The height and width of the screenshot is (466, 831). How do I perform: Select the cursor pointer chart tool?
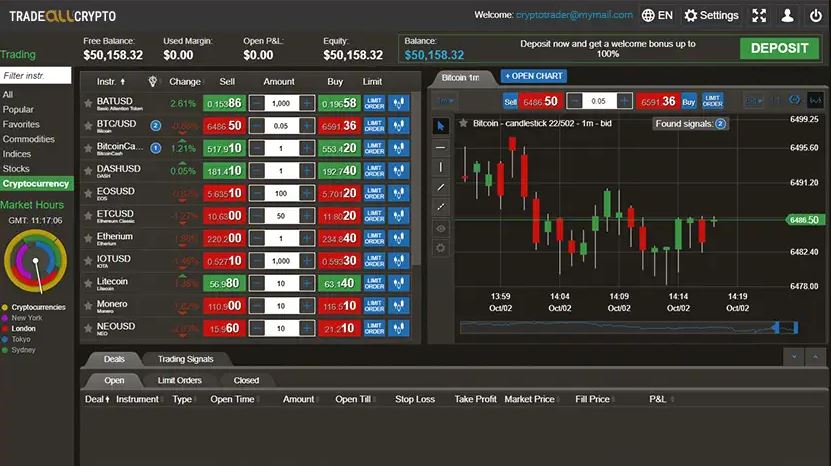[x=440, y=126]
